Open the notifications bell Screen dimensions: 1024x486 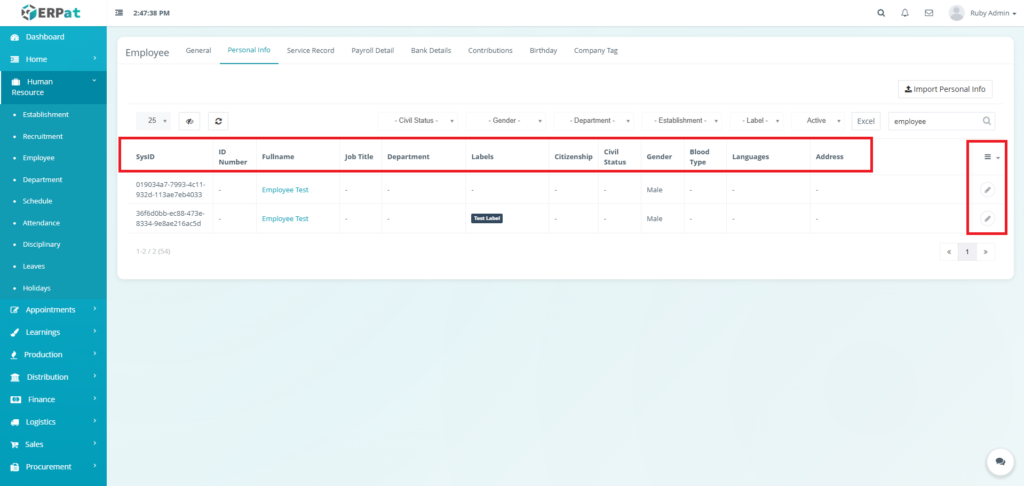pyautogui.click(x=905, y=13)
